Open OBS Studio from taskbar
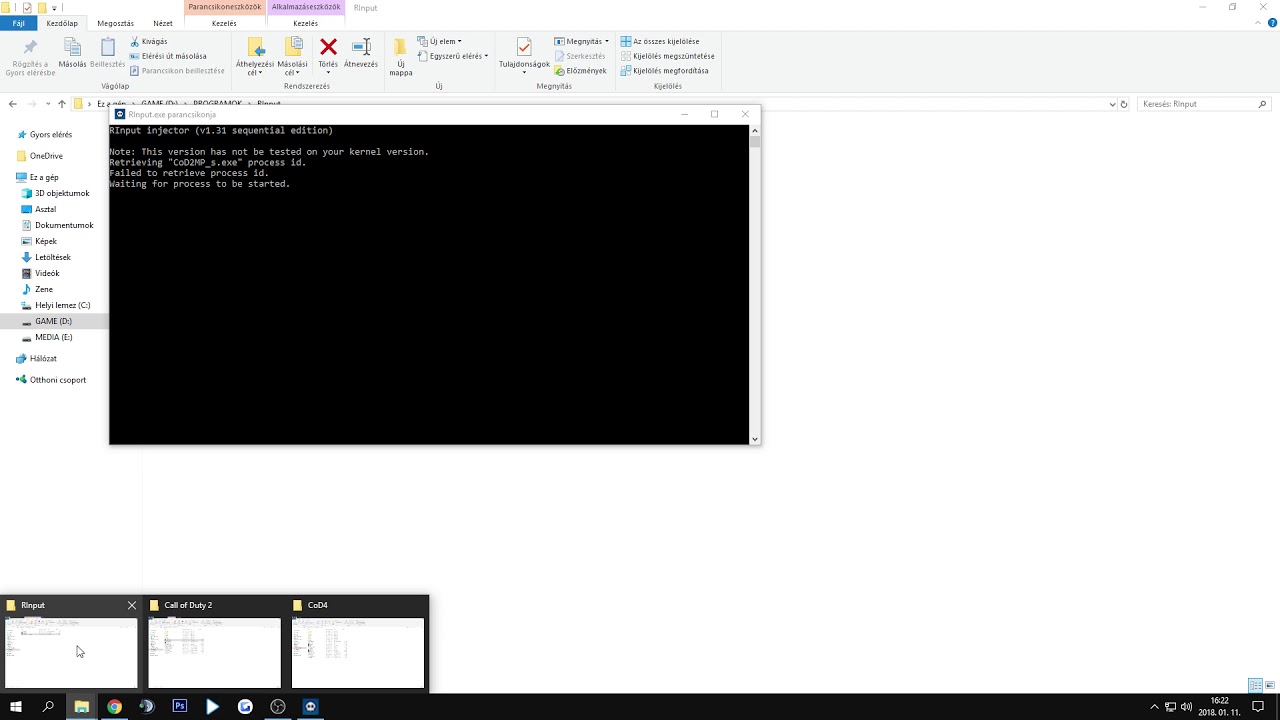 click(278, 706)
